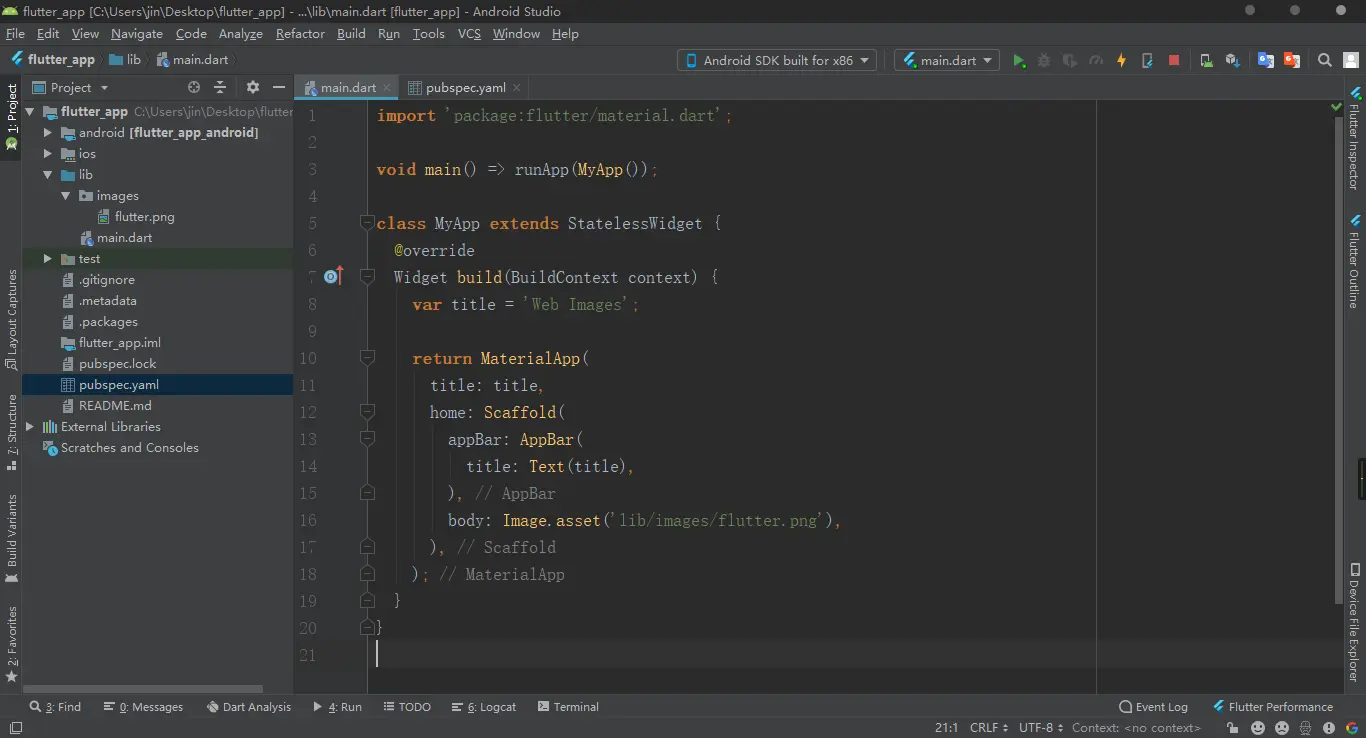Collapse the lib folder node
The height and width of the screenshot is (738, 1366).
(x=48, y=175)
